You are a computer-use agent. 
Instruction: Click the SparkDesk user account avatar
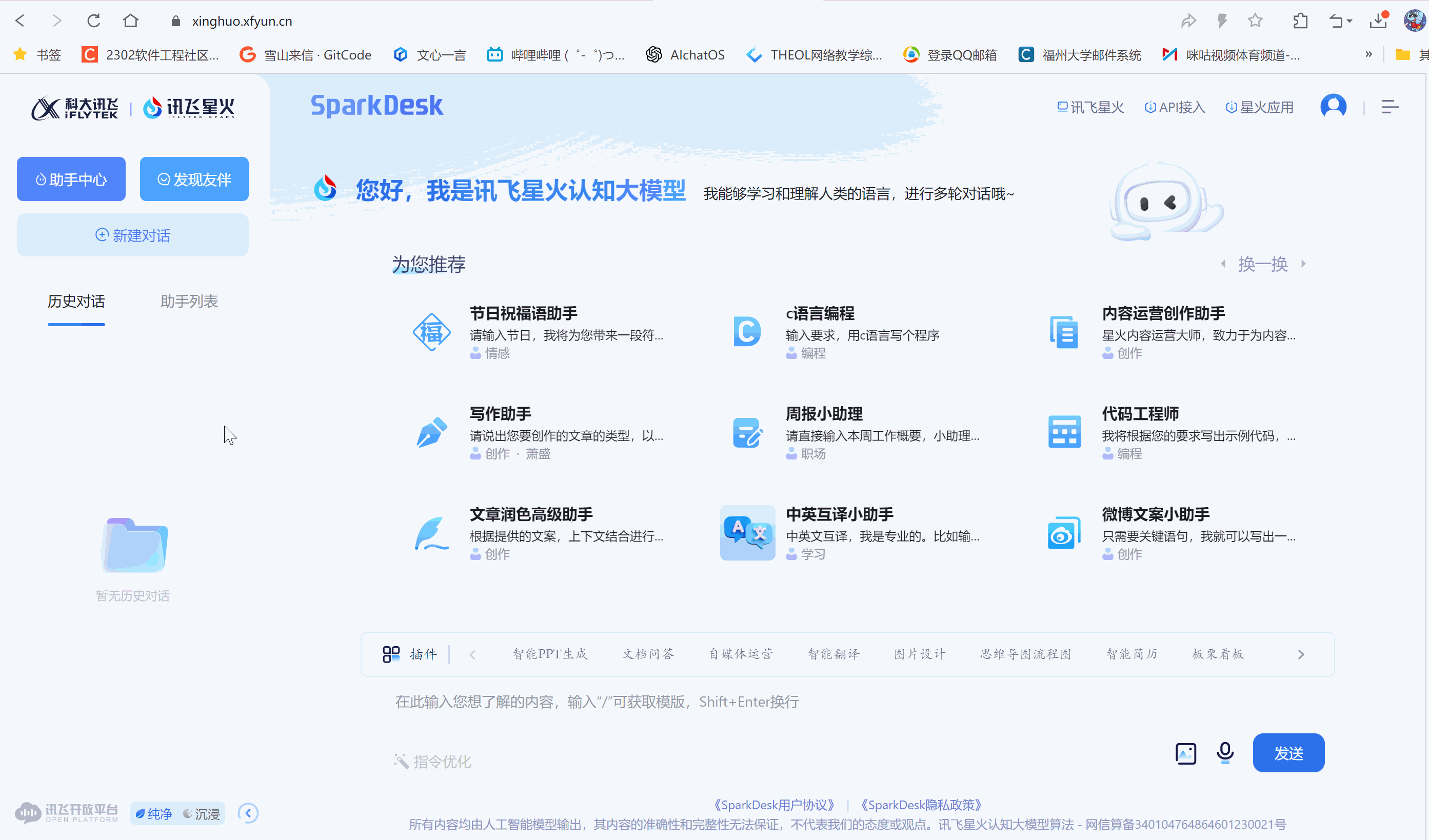(x=1333, y=107)
